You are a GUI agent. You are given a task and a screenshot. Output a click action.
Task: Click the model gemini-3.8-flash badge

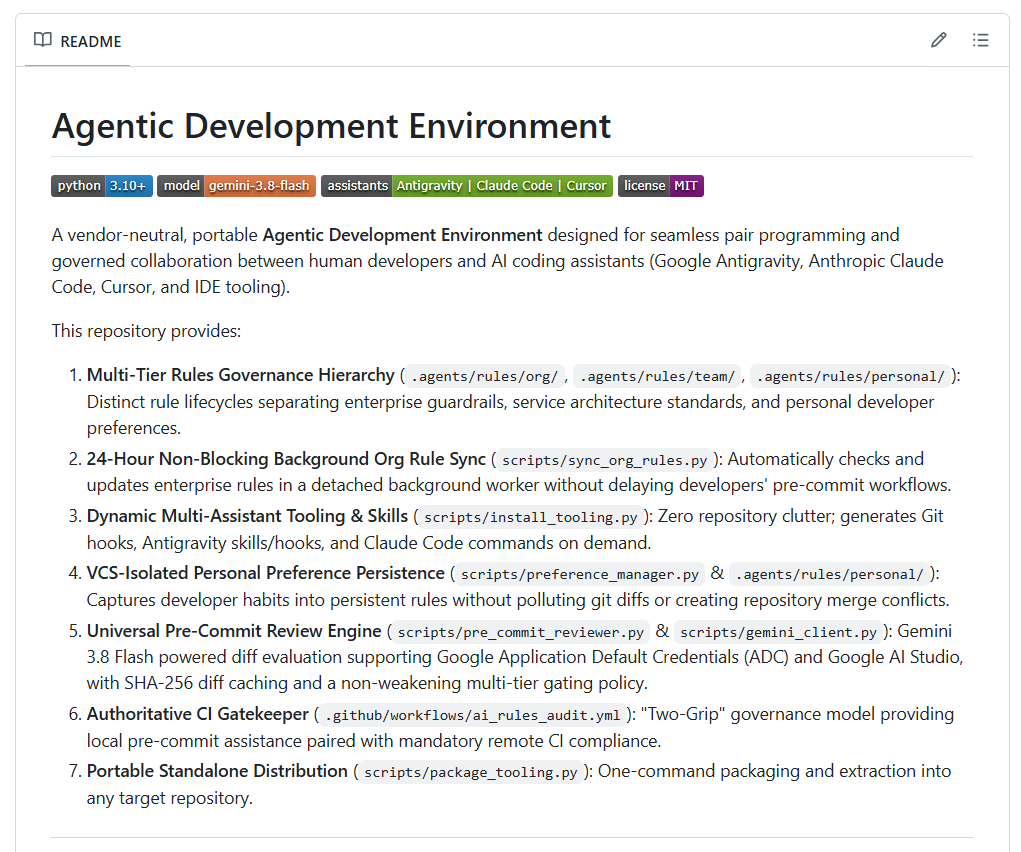coord(236,186)
